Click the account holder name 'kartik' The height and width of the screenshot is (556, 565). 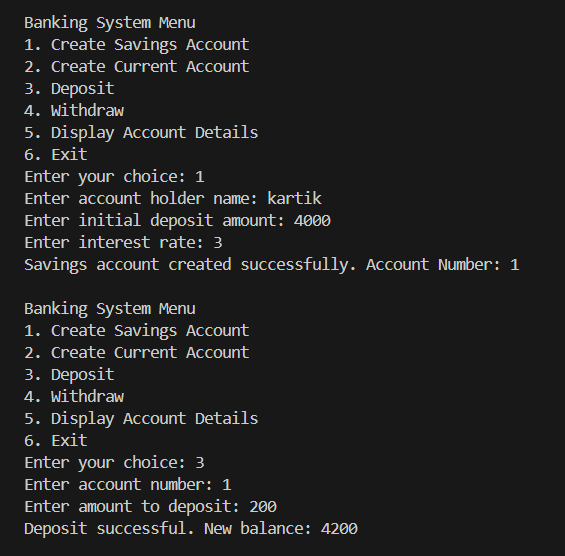point(294,199)
